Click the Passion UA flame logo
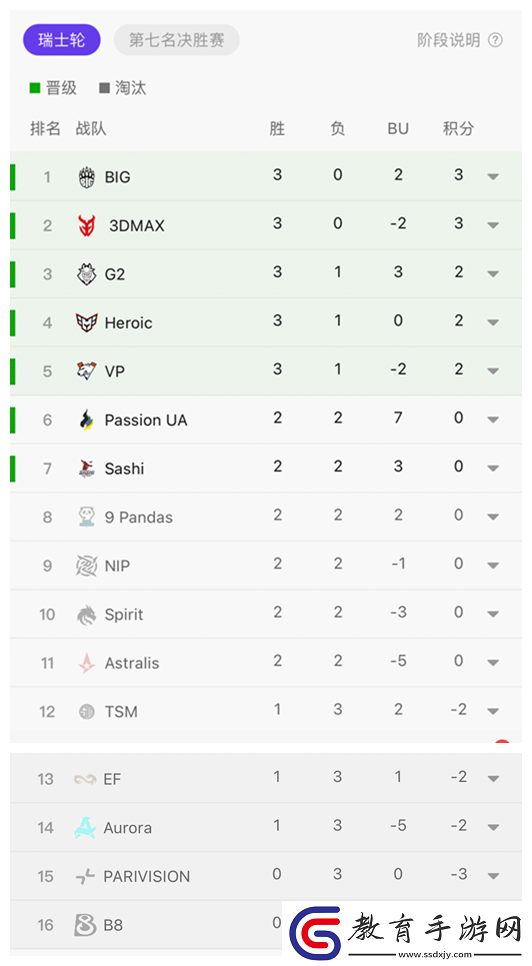This screenshot has height=966, width=532. point(87,420)
